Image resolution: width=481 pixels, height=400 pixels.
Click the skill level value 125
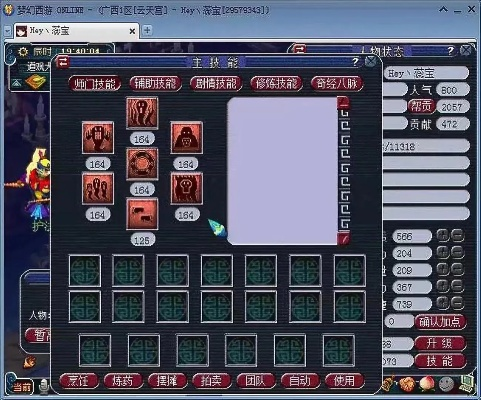(142, 240)
